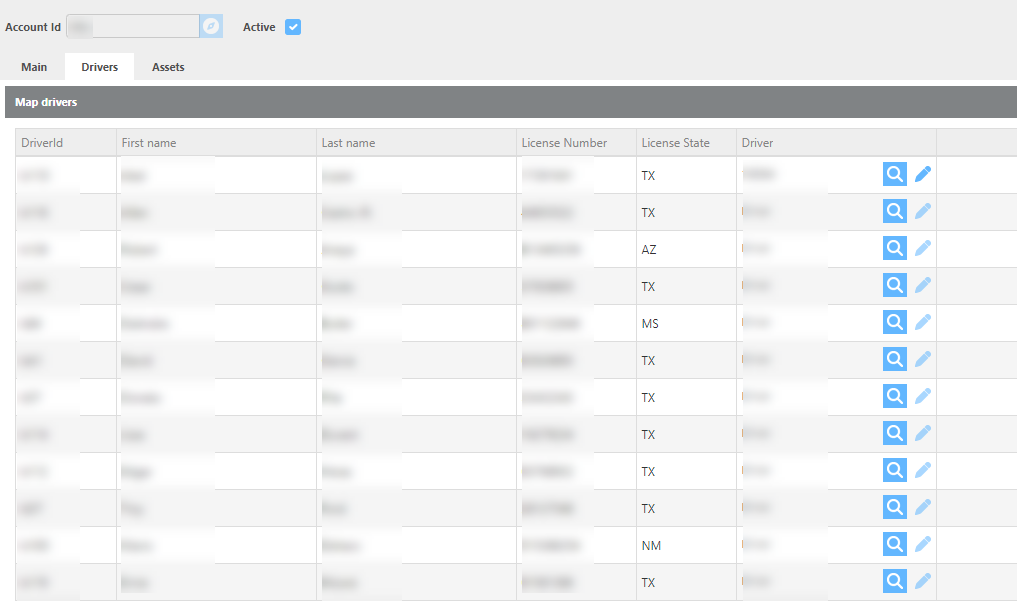Edit the driver with license state AZ
The height and width of the screenshot is (601, 1017).
923,248
